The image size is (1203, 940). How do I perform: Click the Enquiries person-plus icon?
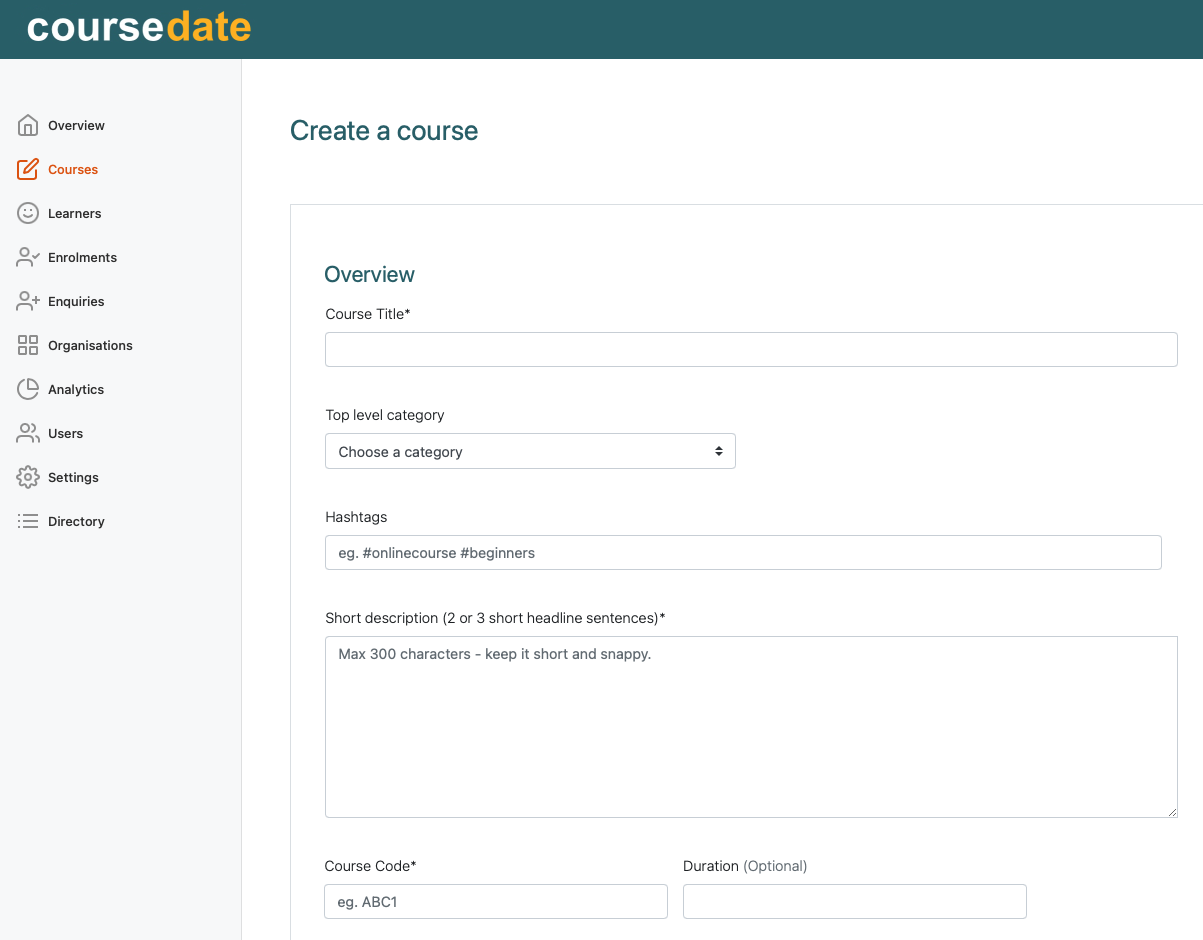(x=28, y=301)
